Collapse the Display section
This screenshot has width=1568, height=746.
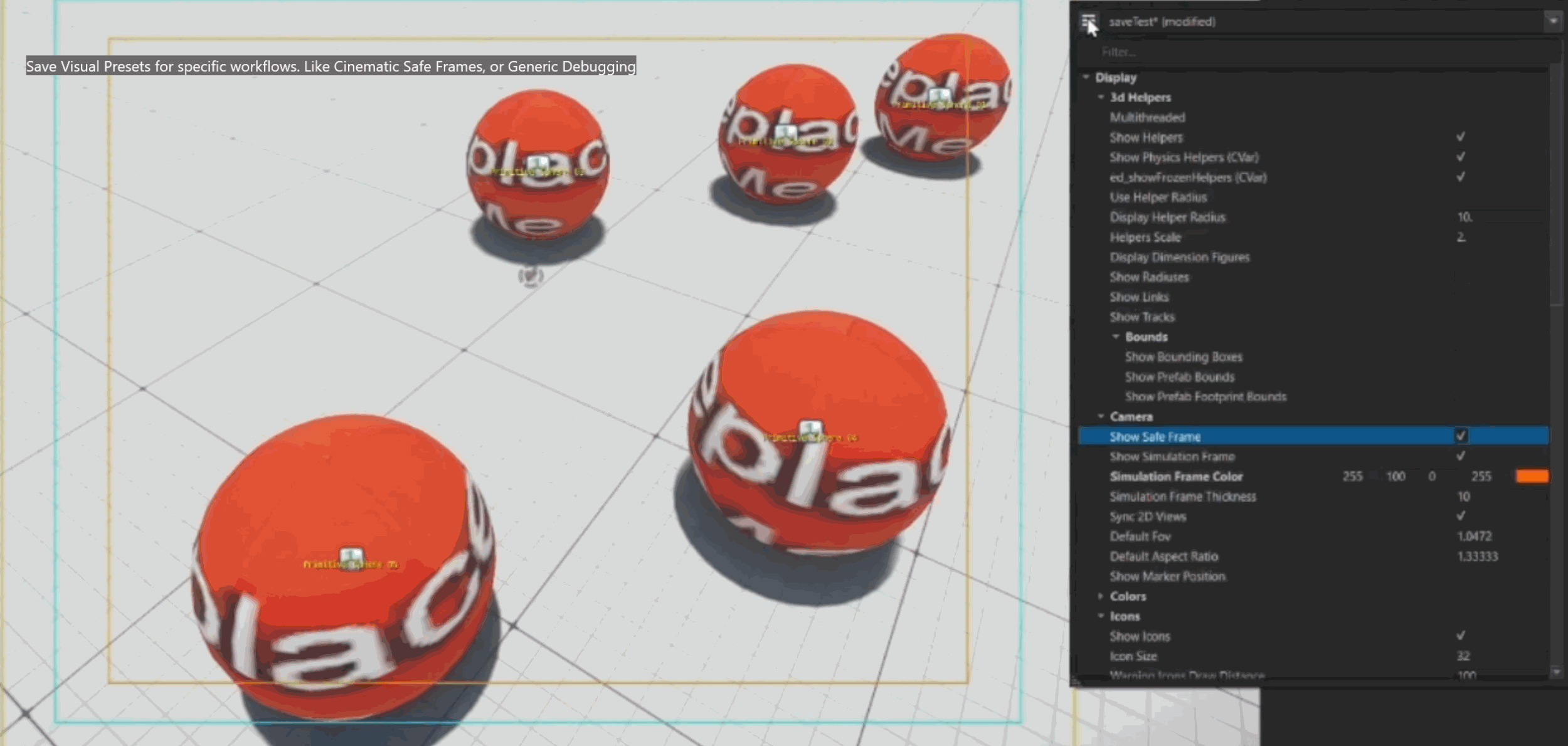pos(1086,77)
